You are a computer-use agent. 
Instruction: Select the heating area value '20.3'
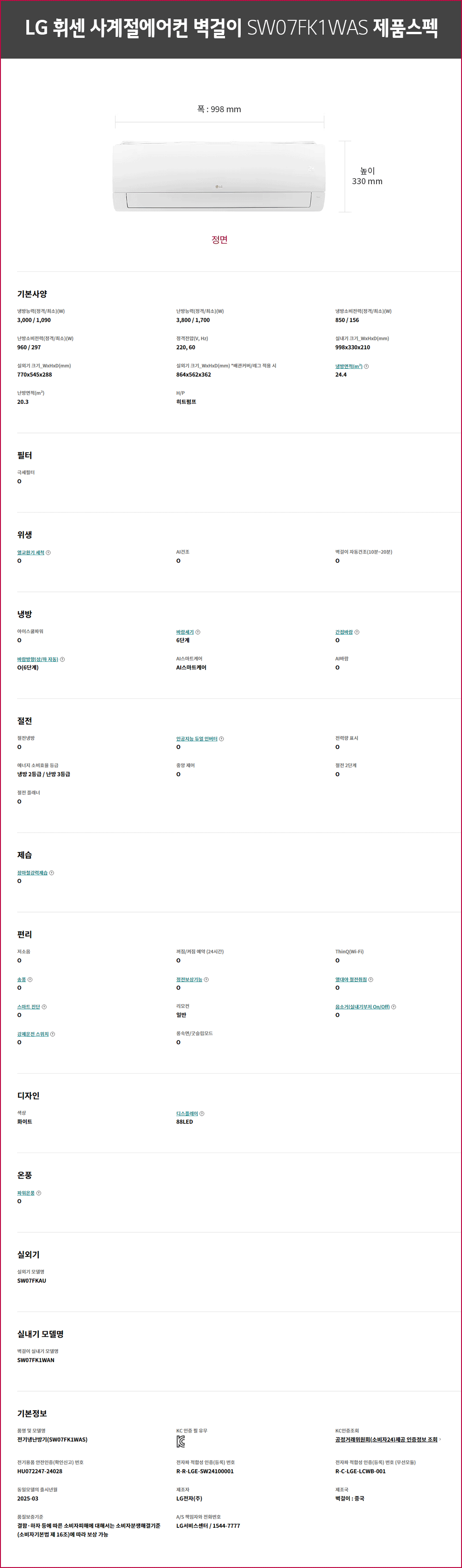coord(23,403)
